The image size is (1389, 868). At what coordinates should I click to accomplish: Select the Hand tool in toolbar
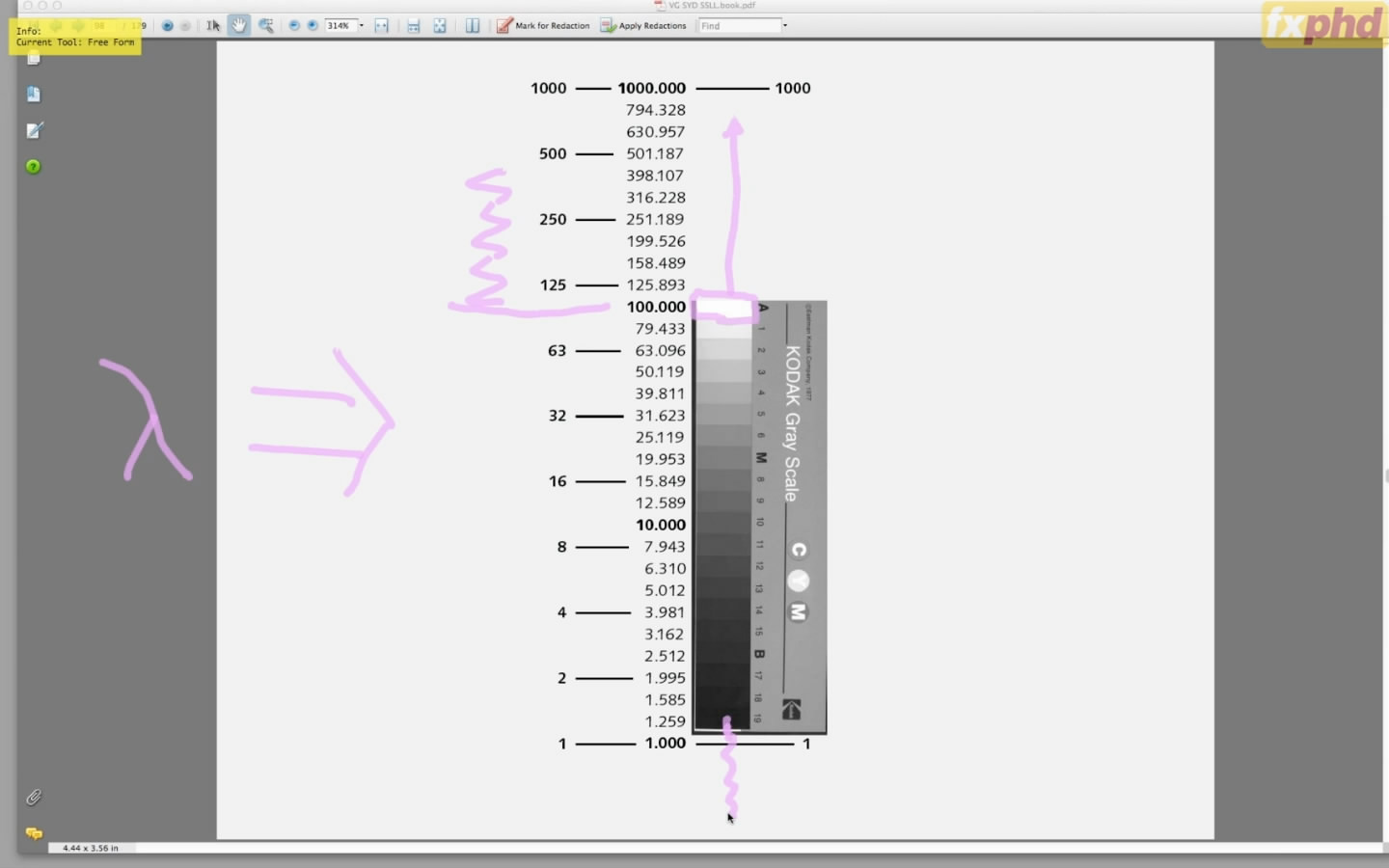[239, 25]
